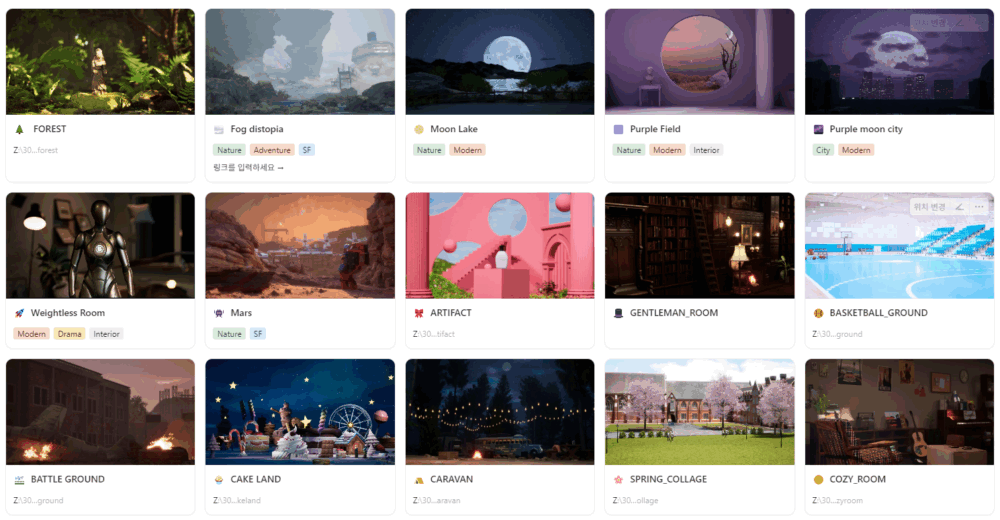The image size is (1000, 520).
Task: Click the rocket icon next to Weightless Room
Action: click(19, 313)
